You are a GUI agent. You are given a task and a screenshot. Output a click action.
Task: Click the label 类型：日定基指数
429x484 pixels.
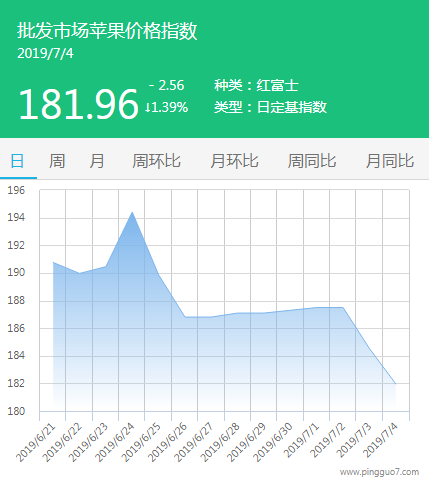(x=270, y=107)
